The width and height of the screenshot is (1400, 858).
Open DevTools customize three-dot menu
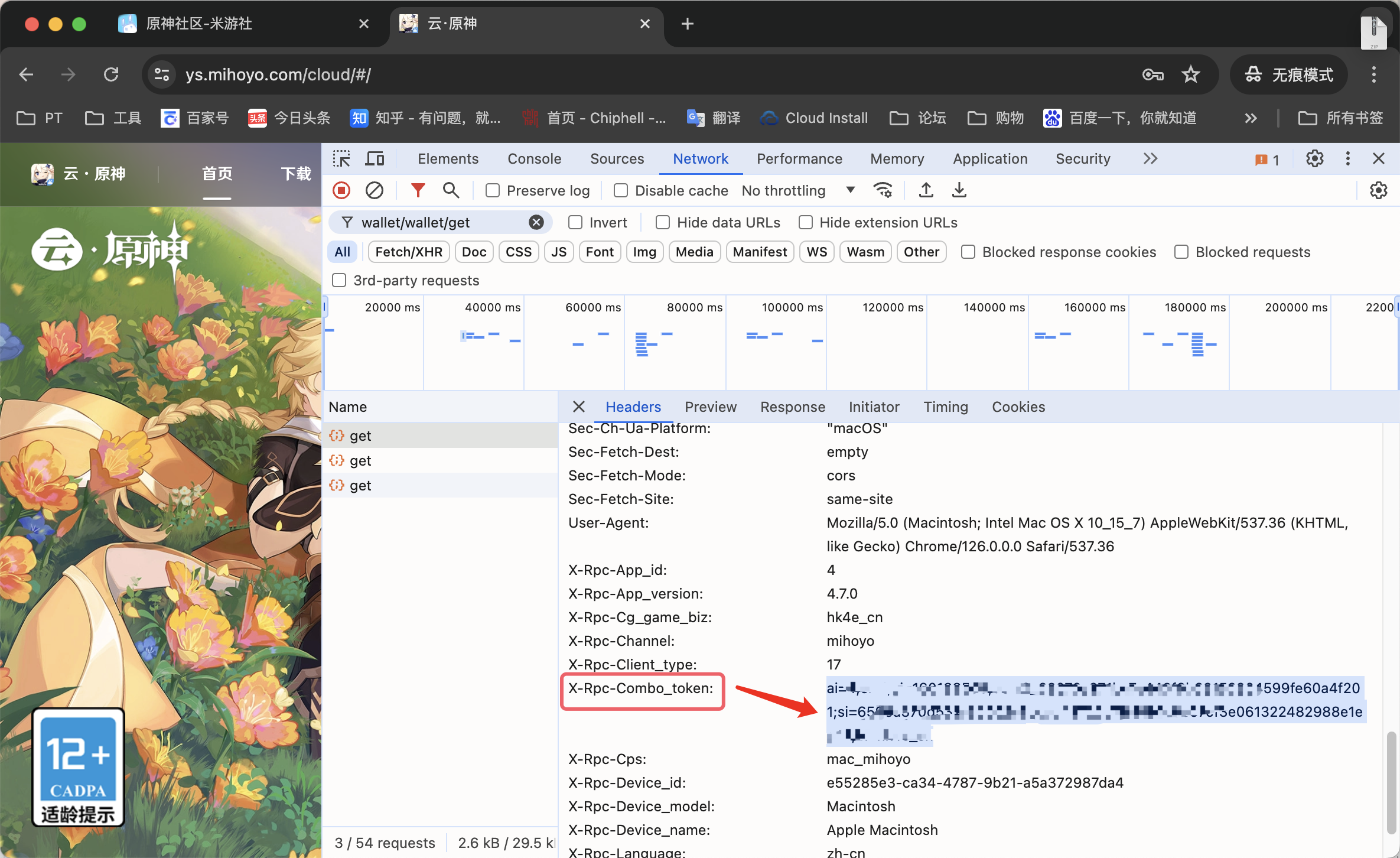click(1347, 159)
